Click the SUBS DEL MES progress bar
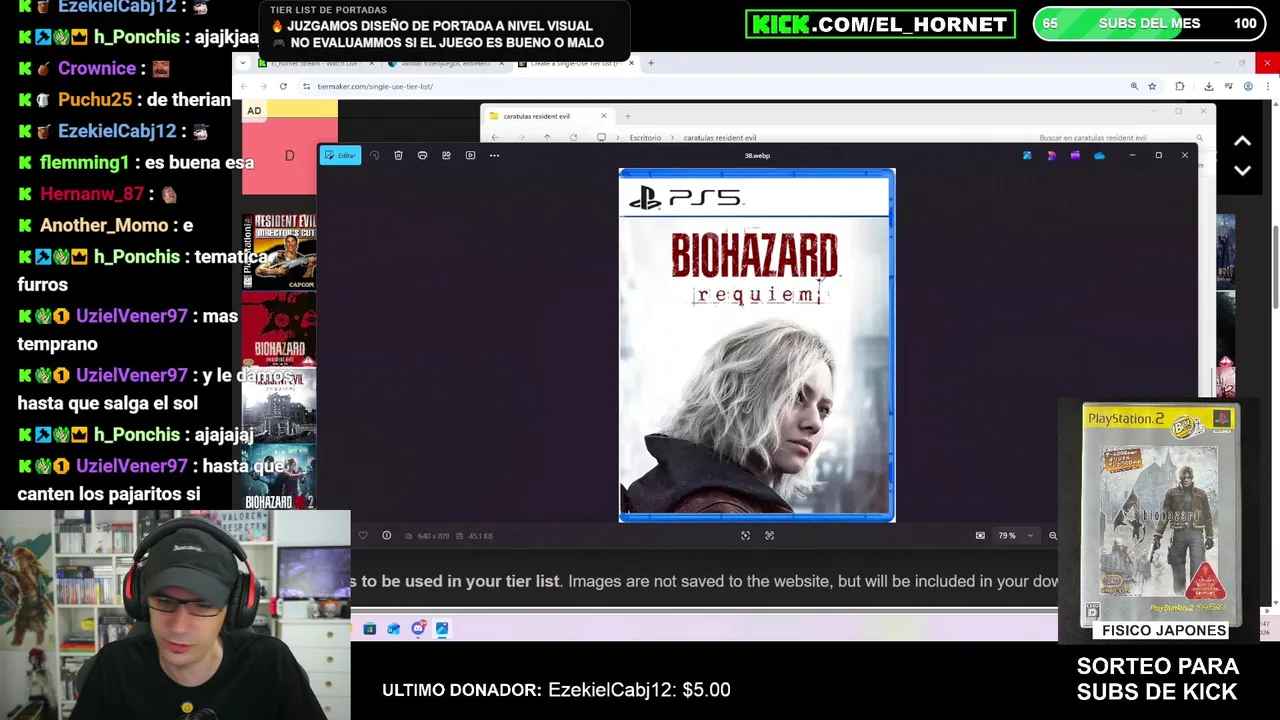Viewport: 1280px width, 720px height. point(1149,24)
